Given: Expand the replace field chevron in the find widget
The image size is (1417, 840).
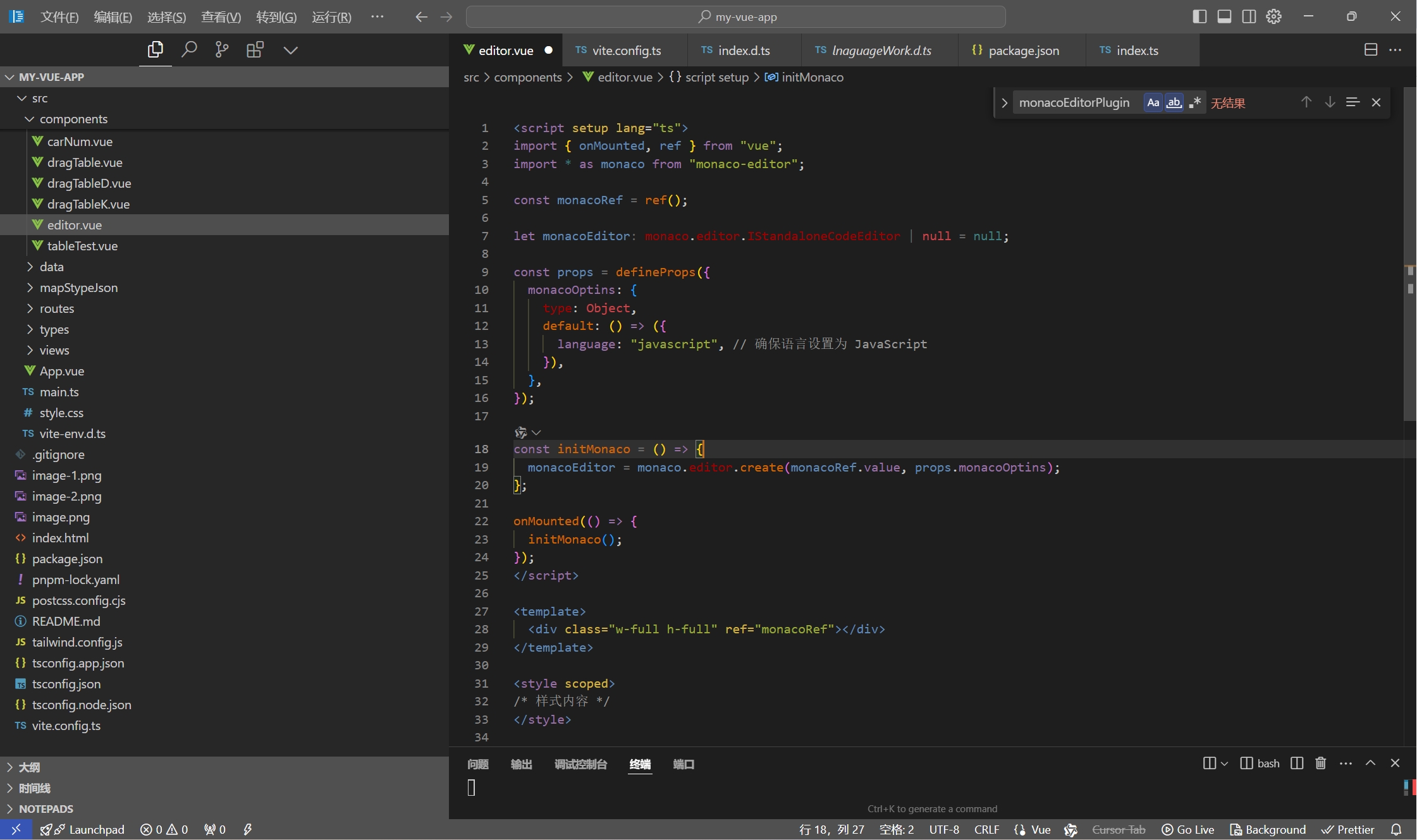Looking at the screenshot, I should pos(1004,102).
